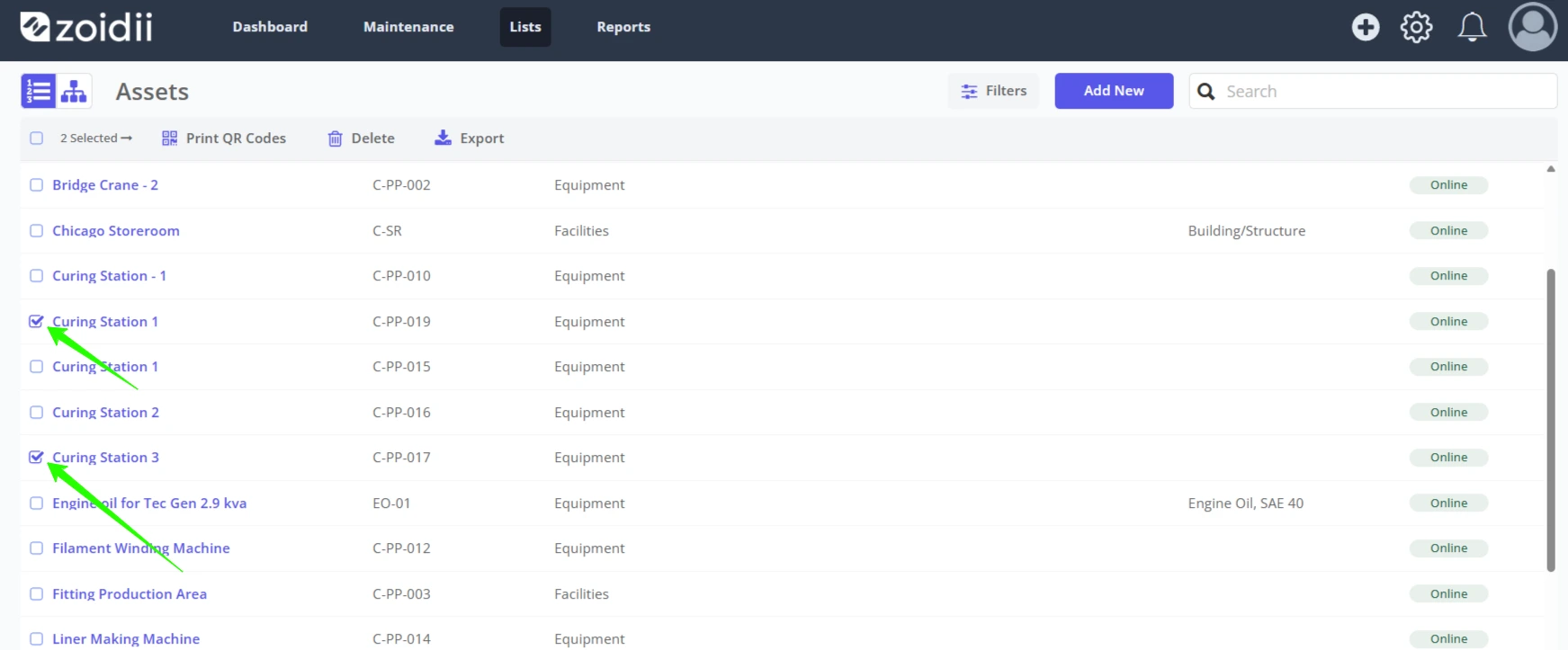Check the Chicago Storeroom checkbox
1568x650 pixels.
click(36, 231)
